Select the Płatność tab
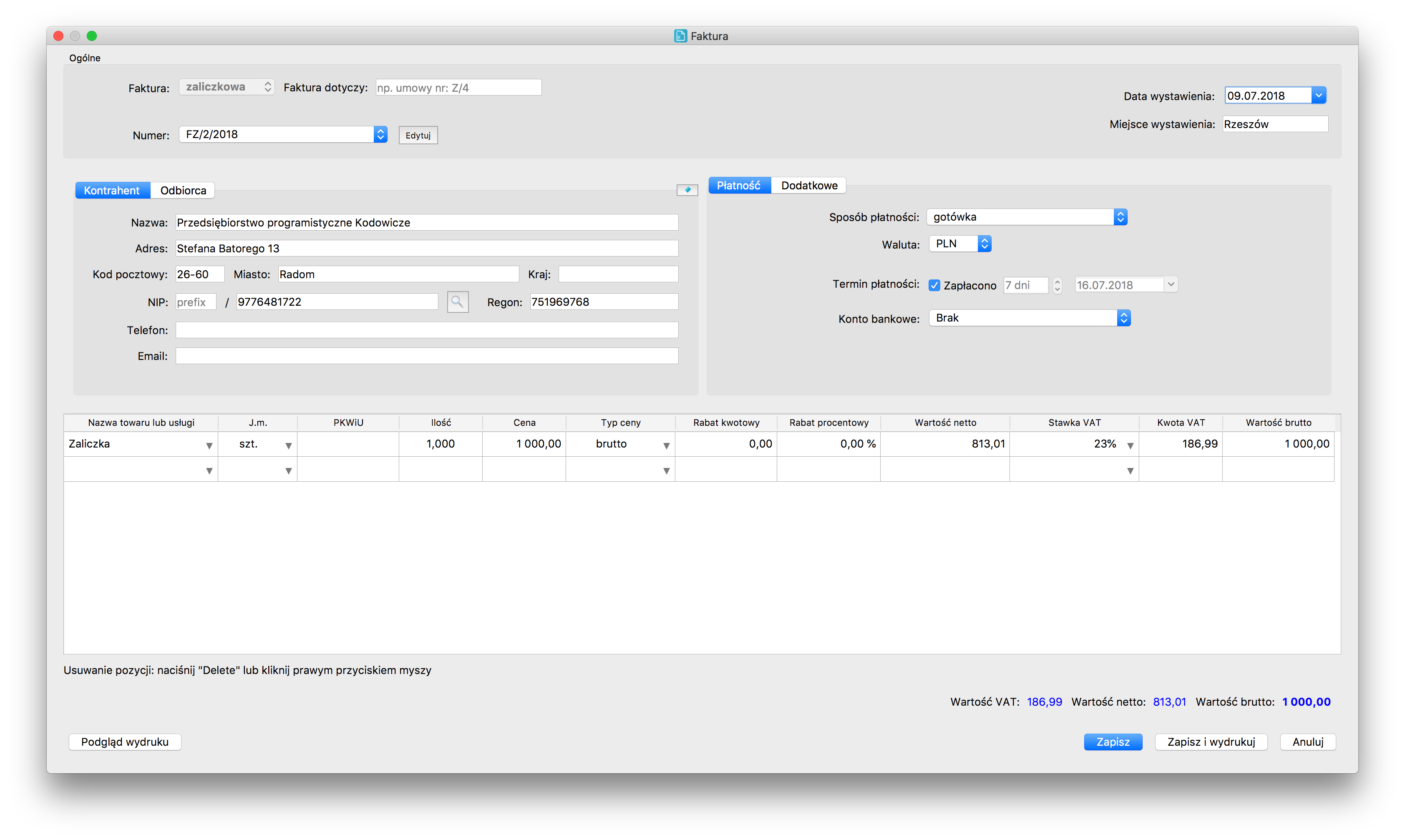The height and width of the screenshot is (840, 1405). (739, 186)
